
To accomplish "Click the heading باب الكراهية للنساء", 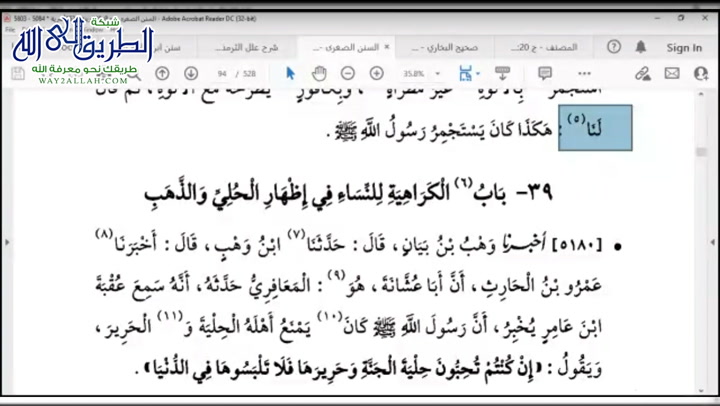I will pos(349,192).
